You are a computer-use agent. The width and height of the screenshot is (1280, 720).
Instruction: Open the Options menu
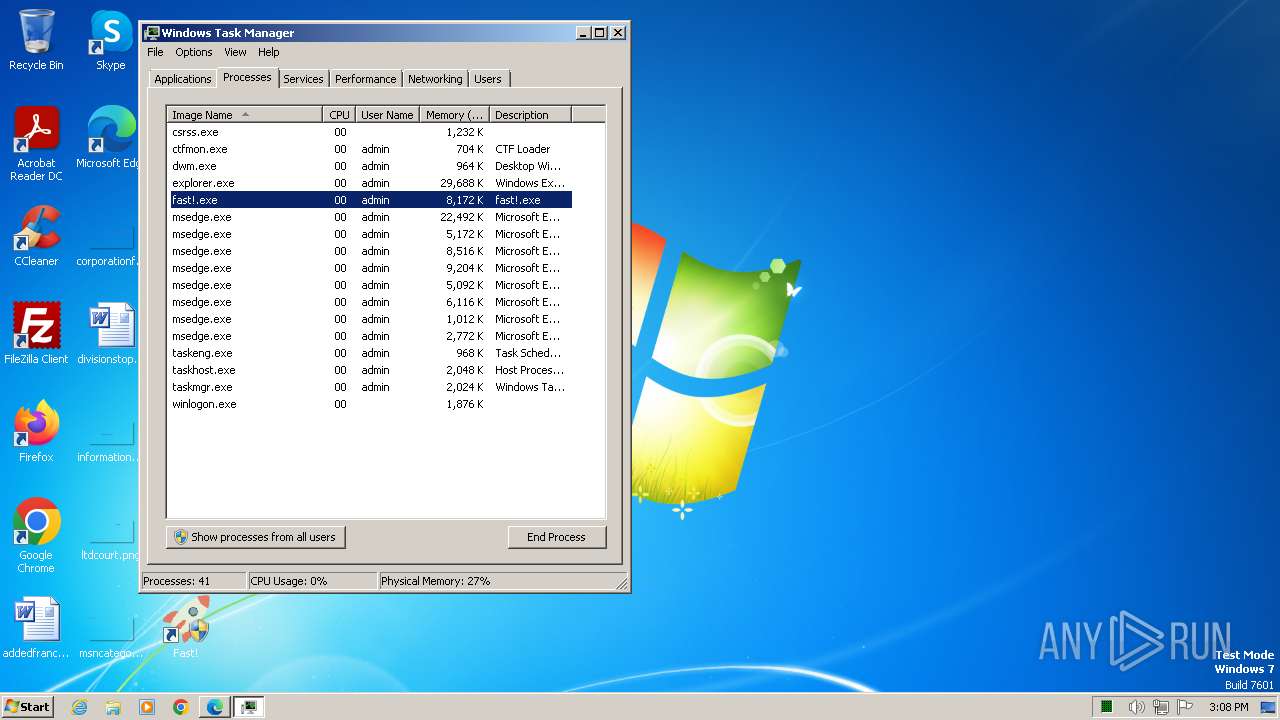[x=194, y=52]
